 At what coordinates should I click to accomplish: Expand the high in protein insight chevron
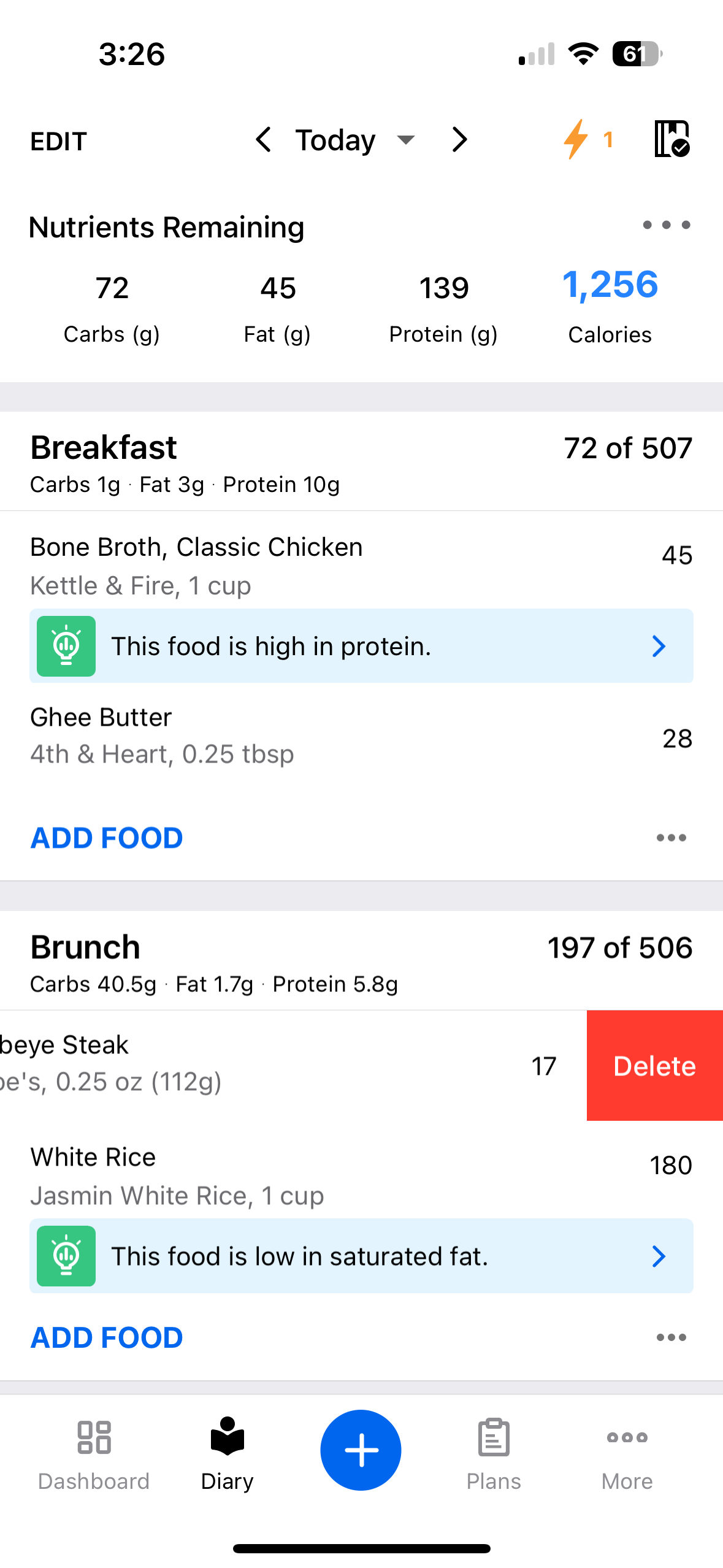659,646
